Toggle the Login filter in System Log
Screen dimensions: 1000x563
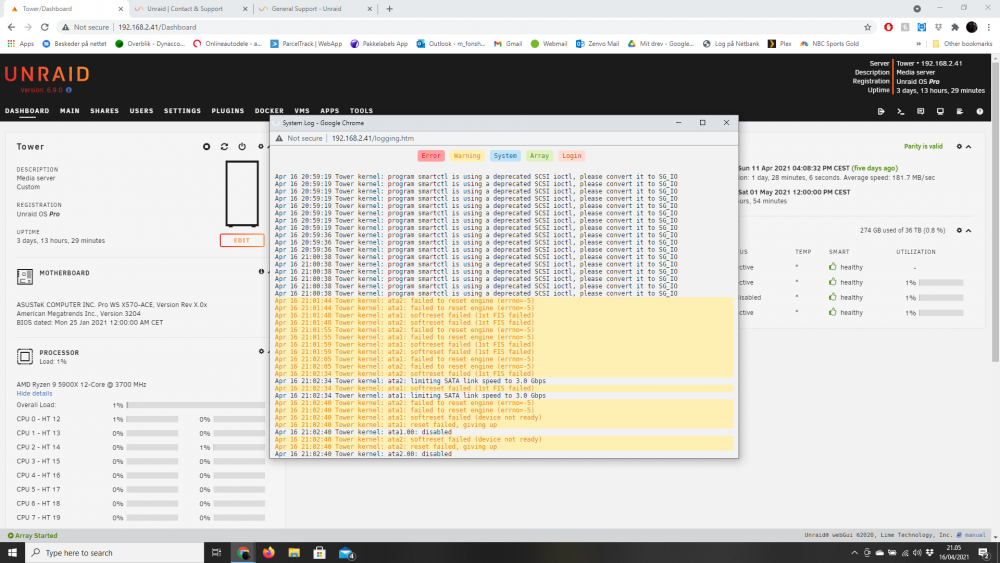click(571, 156)
